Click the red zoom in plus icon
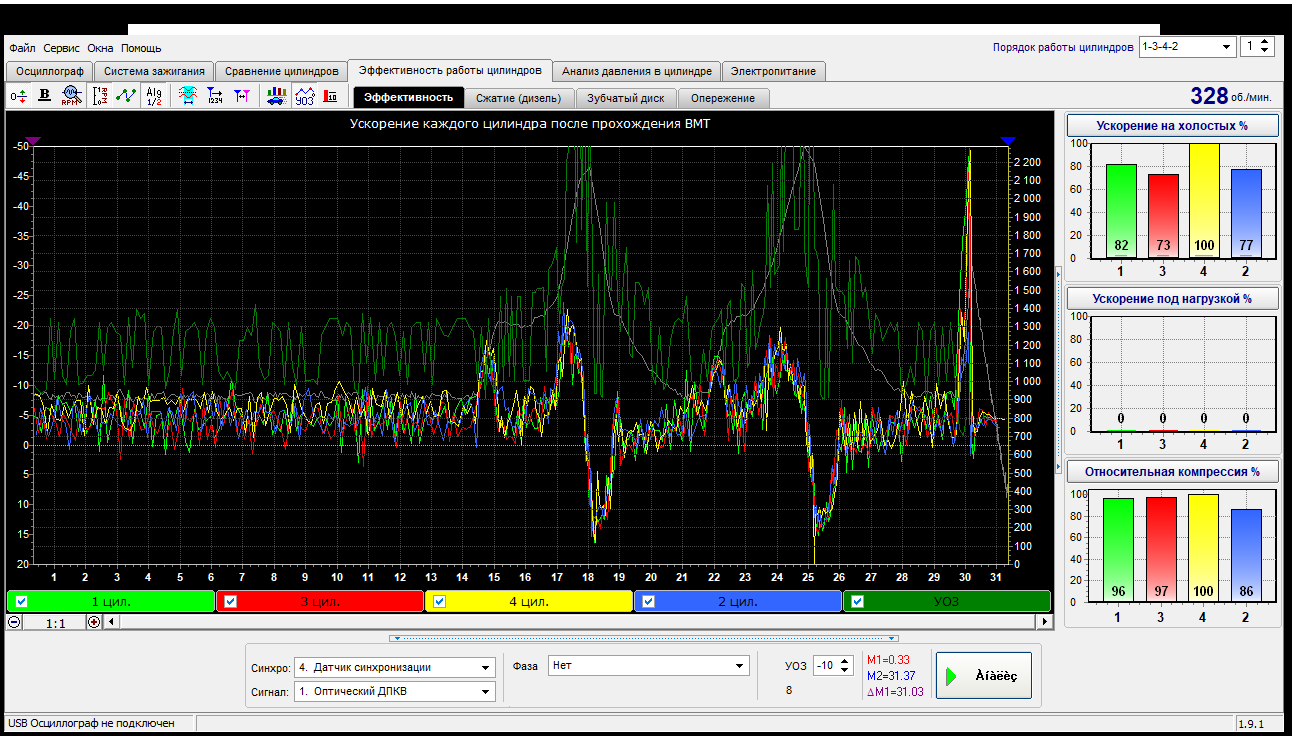This screenshot has height=736, width=1296. coord(94,622)
